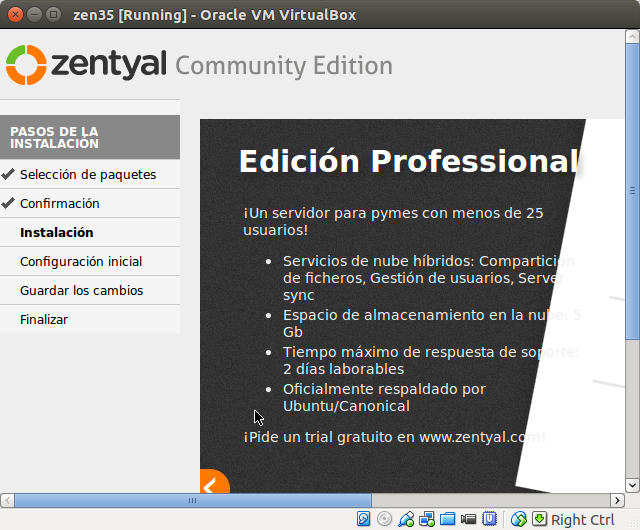
Task: Close the zen35 VirtualBox window
Action: [x=16, y=15]
